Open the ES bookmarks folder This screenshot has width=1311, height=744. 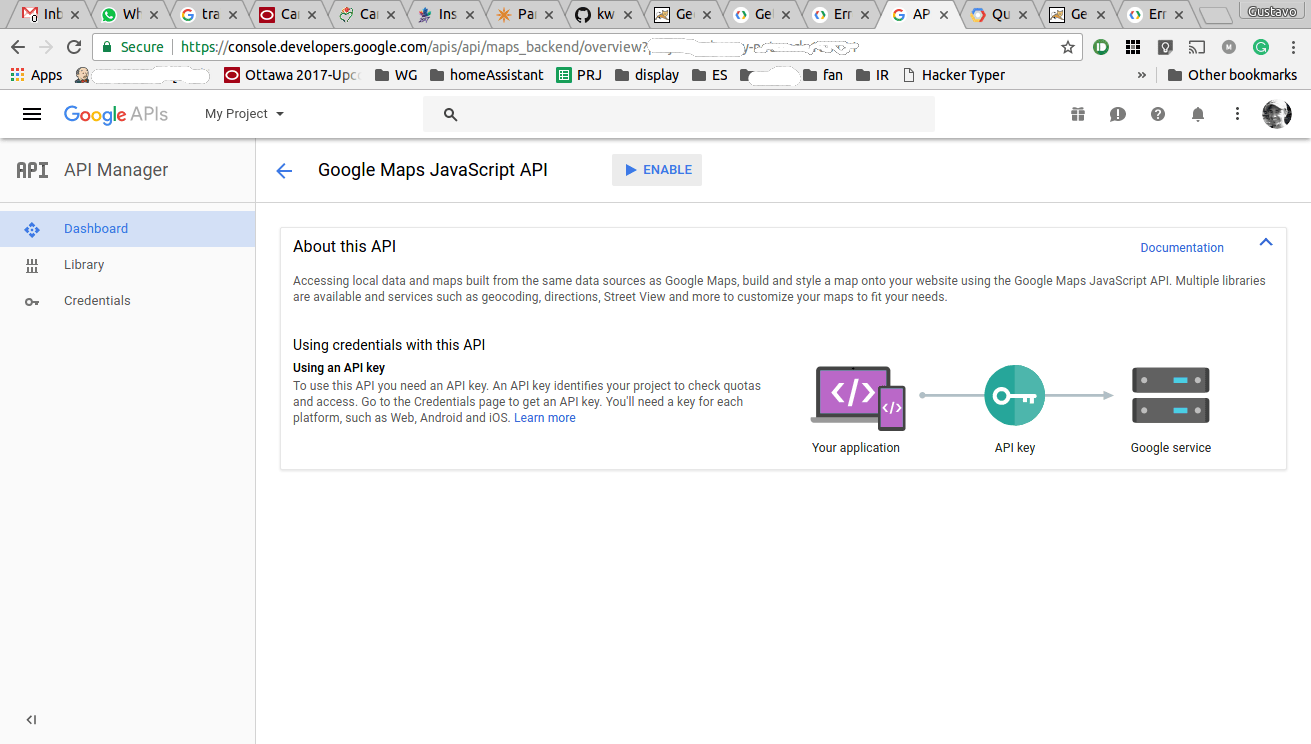[x=709, y=75]
